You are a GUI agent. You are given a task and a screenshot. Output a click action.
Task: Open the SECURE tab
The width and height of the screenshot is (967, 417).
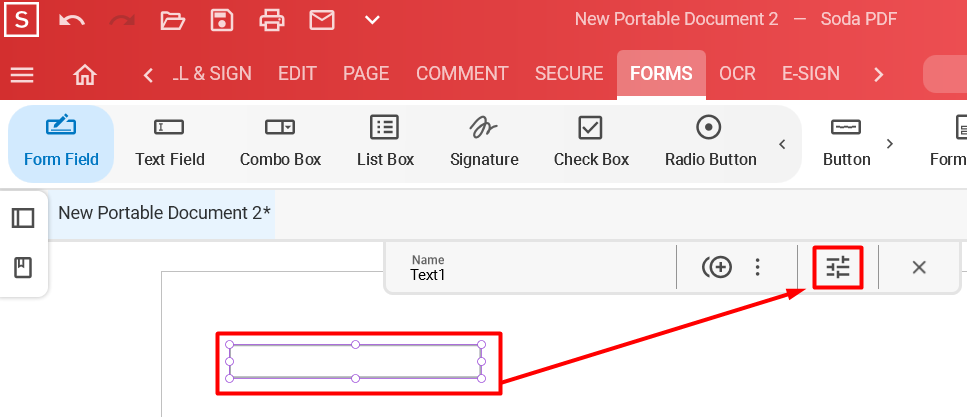point(569,74)
